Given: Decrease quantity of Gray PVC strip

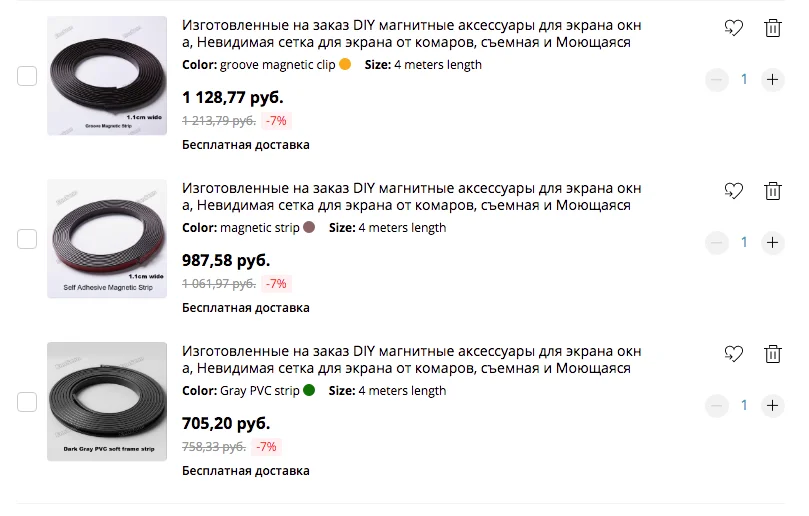Looking at the screenshot, I should click(717, 406).
